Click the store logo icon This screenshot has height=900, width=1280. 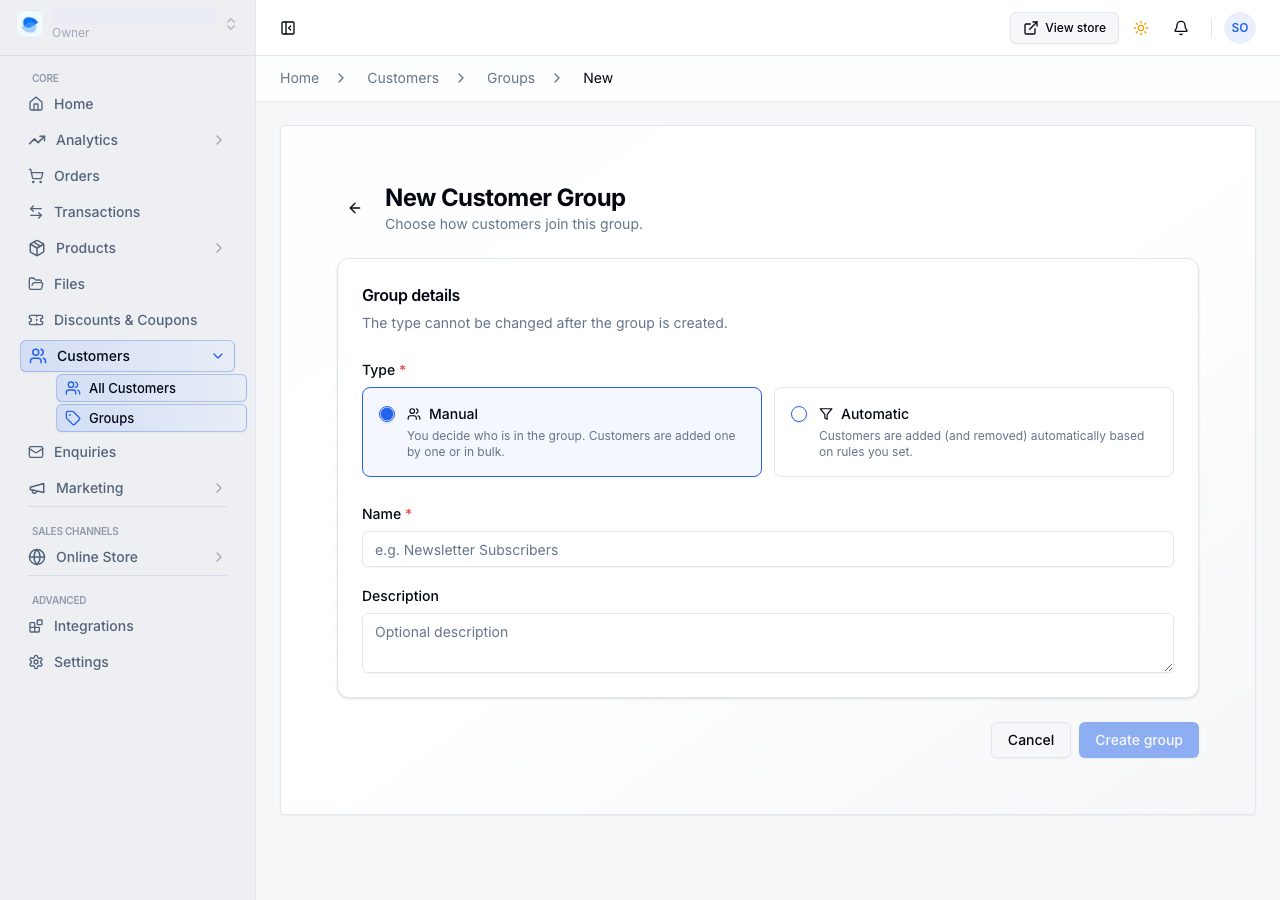(x=30, y=23)
